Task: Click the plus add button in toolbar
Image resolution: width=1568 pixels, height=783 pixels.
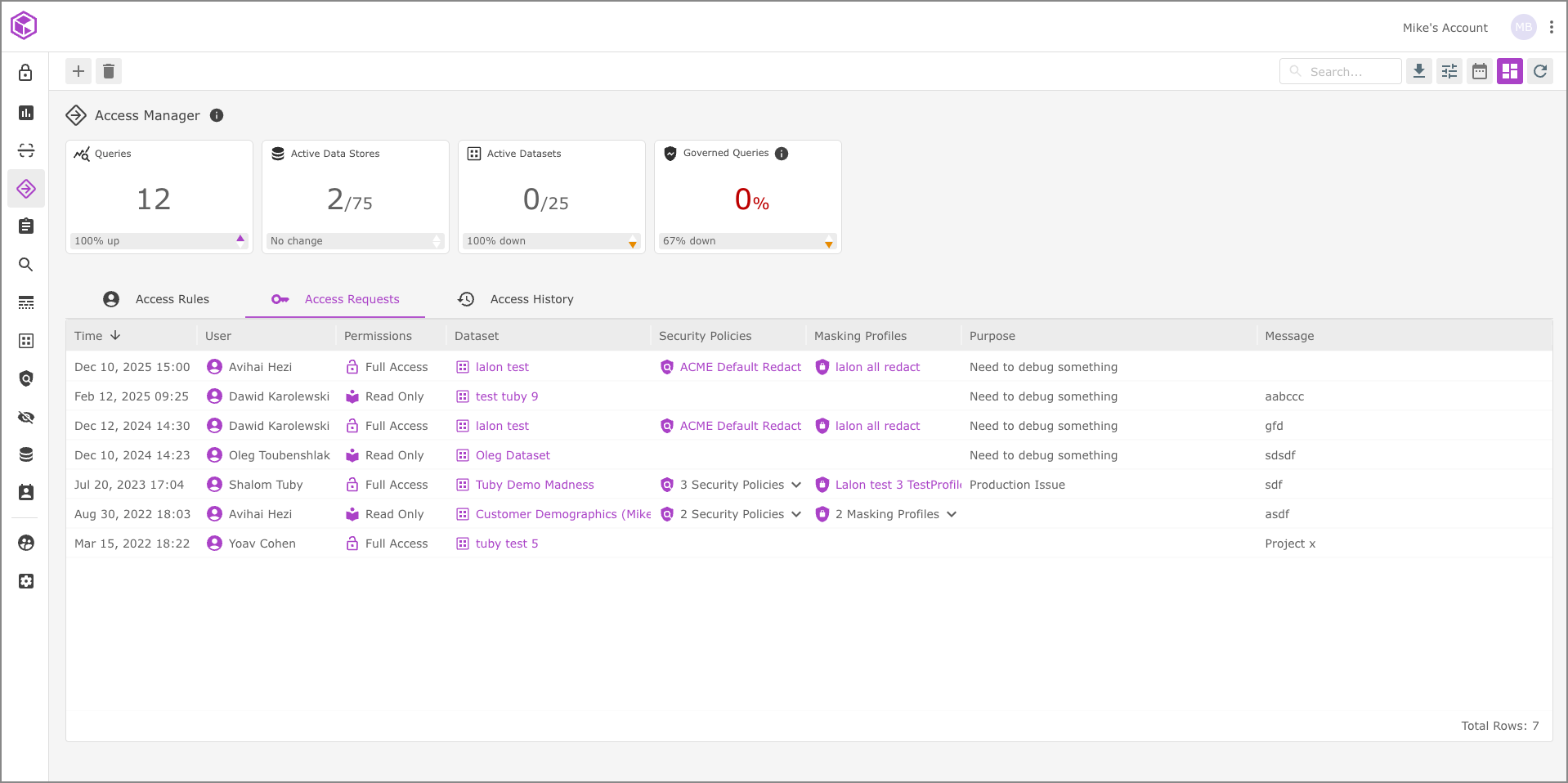Action: pos(78,71)
